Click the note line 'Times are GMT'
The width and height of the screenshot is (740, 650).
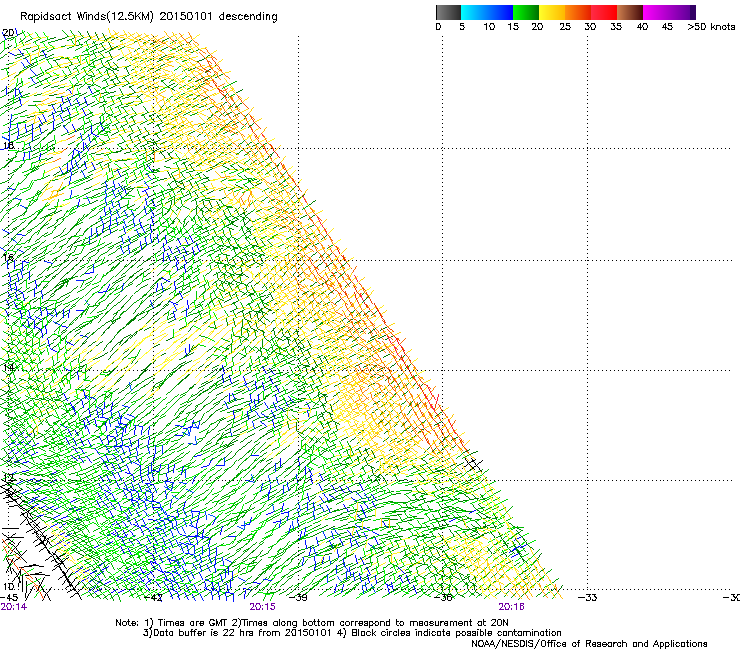click(x=311, y=623)
